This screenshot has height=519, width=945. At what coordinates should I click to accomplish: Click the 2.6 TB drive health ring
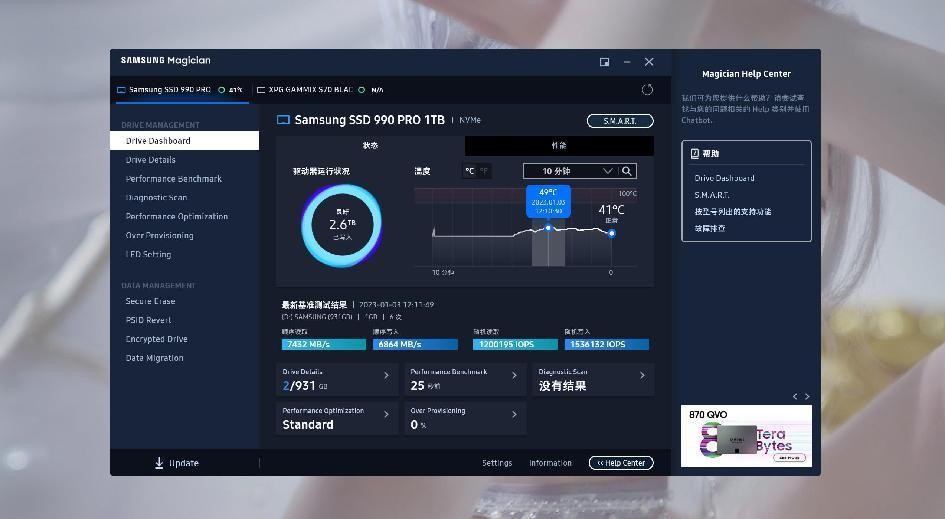[342, 225]
